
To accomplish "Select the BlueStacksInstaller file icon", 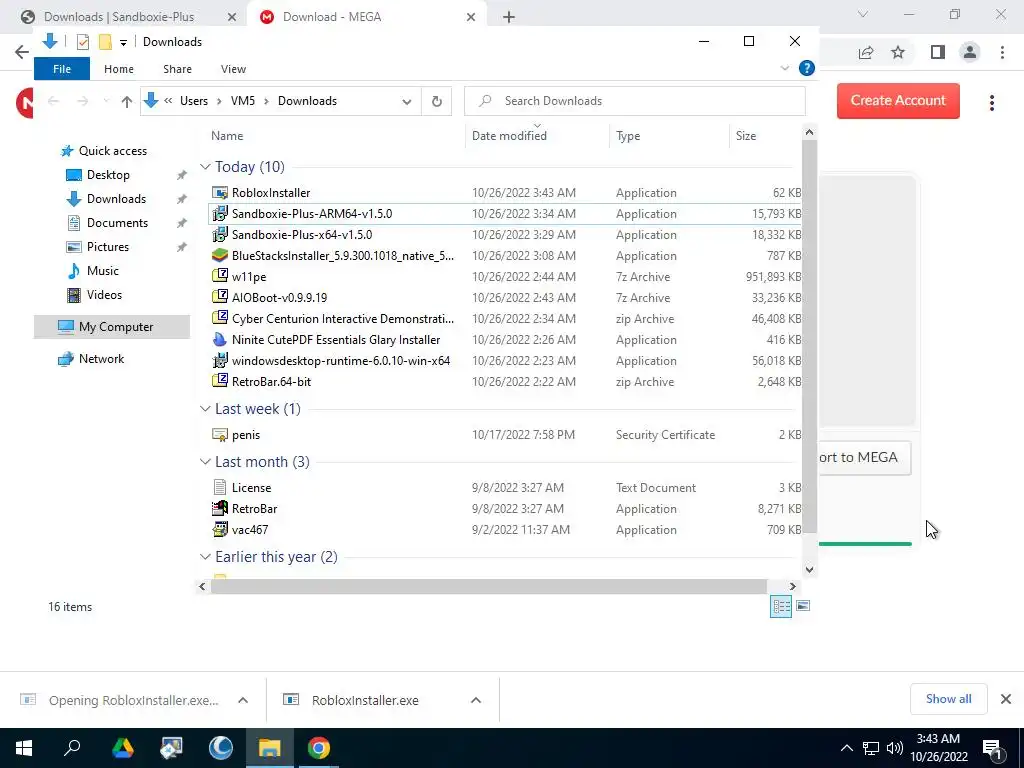I will (220, 255).
